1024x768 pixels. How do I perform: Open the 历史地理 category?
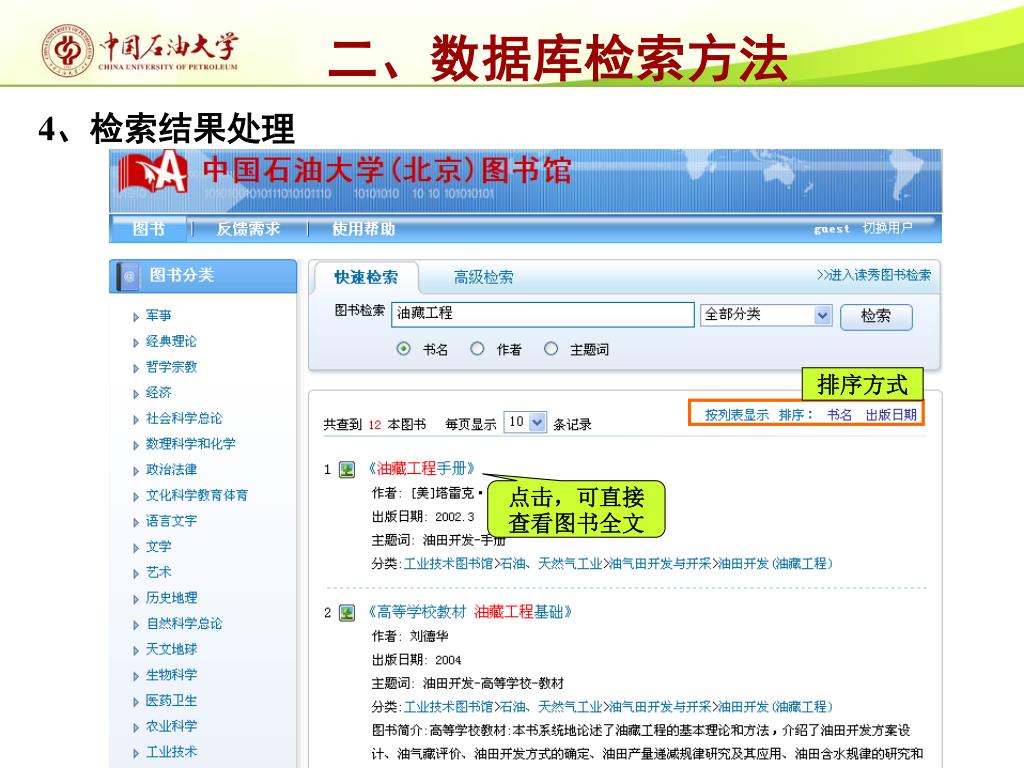click(x=171, y=598)
